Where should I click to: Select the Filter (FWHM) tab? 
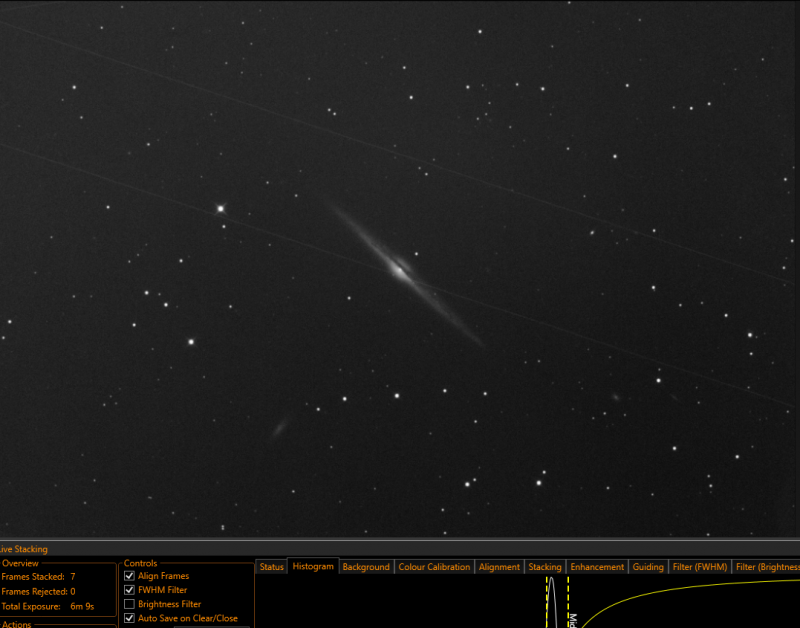point(699,567)
